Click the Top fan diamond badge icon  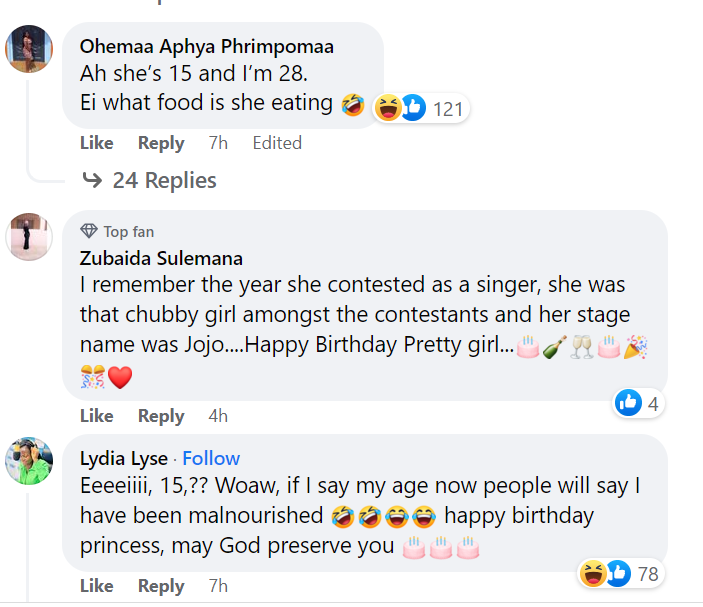[88, 231]
